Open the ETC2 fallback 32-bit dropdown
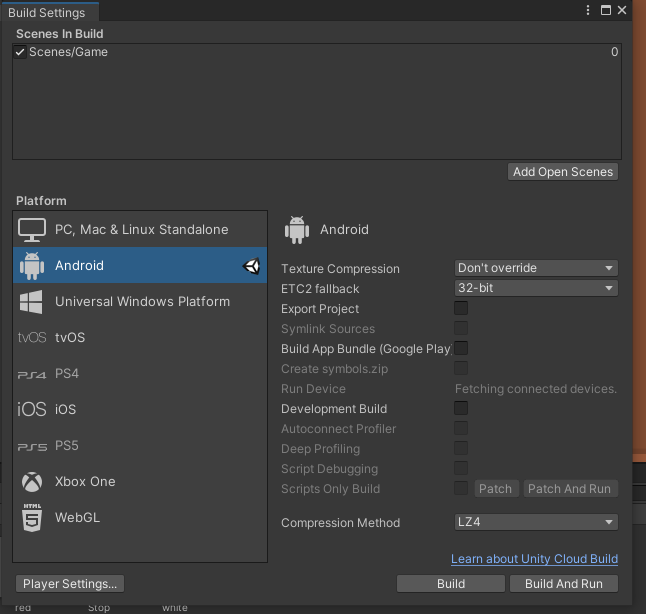This screenshot has height=614, width=646. point(536,288)
